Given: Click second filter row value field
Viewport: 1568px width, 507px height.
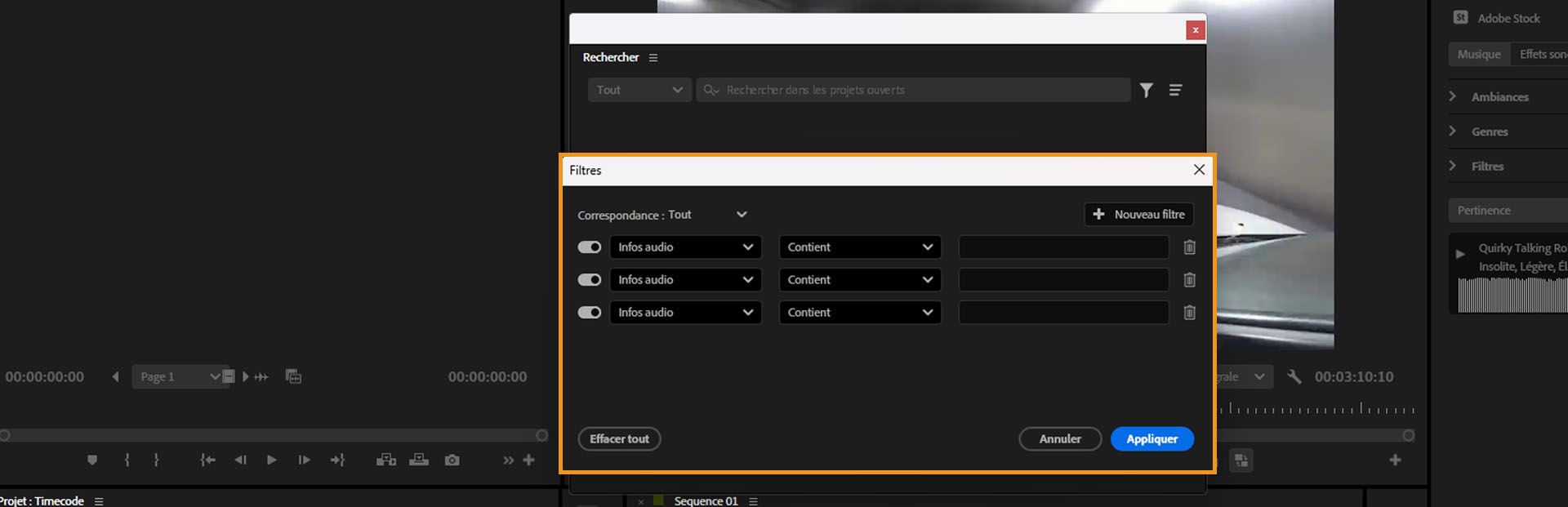Looking at the screenshot, I should 1063,280.
